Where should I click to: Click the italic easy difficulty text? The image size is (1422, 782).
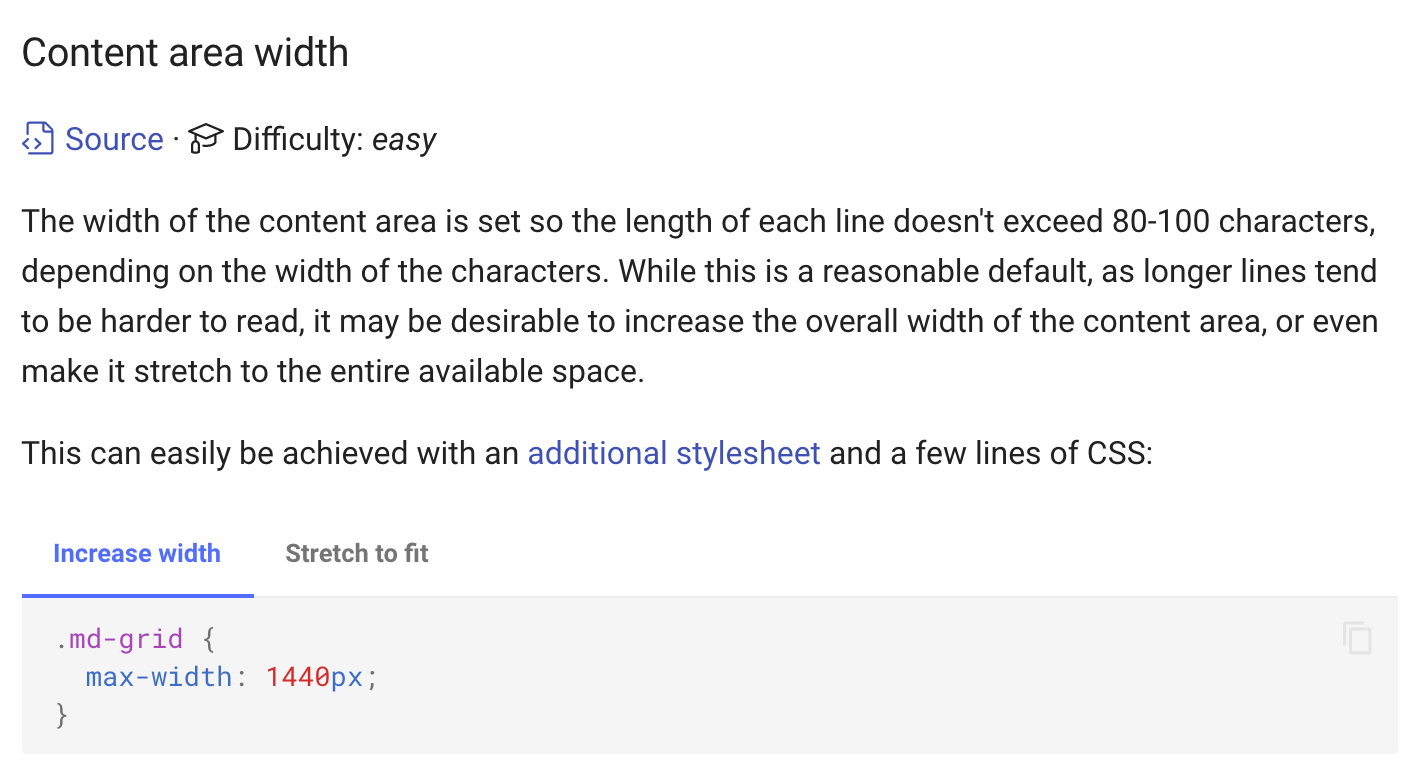404,139
